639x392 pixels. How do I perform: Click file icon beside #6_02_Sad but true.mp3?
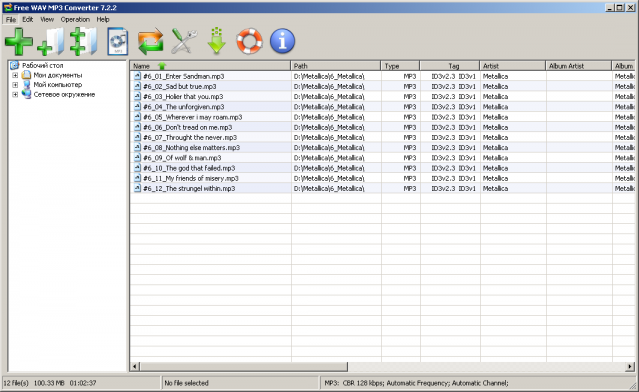coord(137,86)
